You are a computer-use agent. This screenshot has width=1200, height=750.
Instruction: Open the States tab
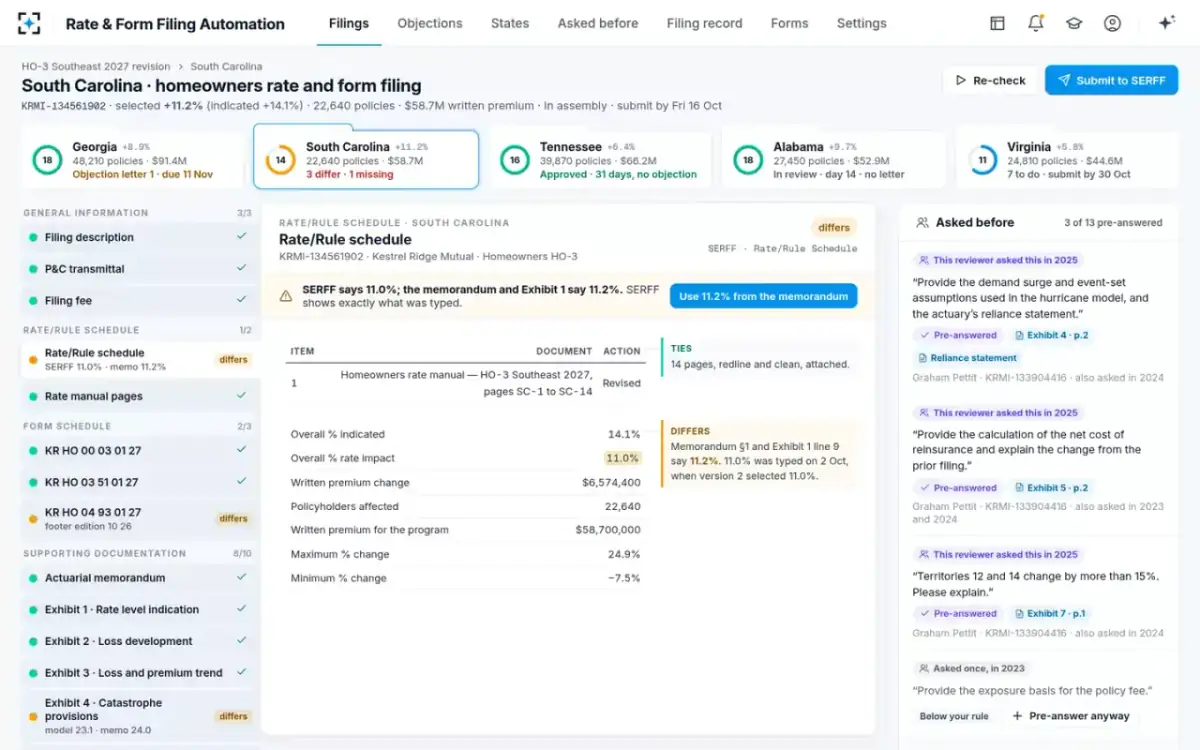tap(510, 23)
